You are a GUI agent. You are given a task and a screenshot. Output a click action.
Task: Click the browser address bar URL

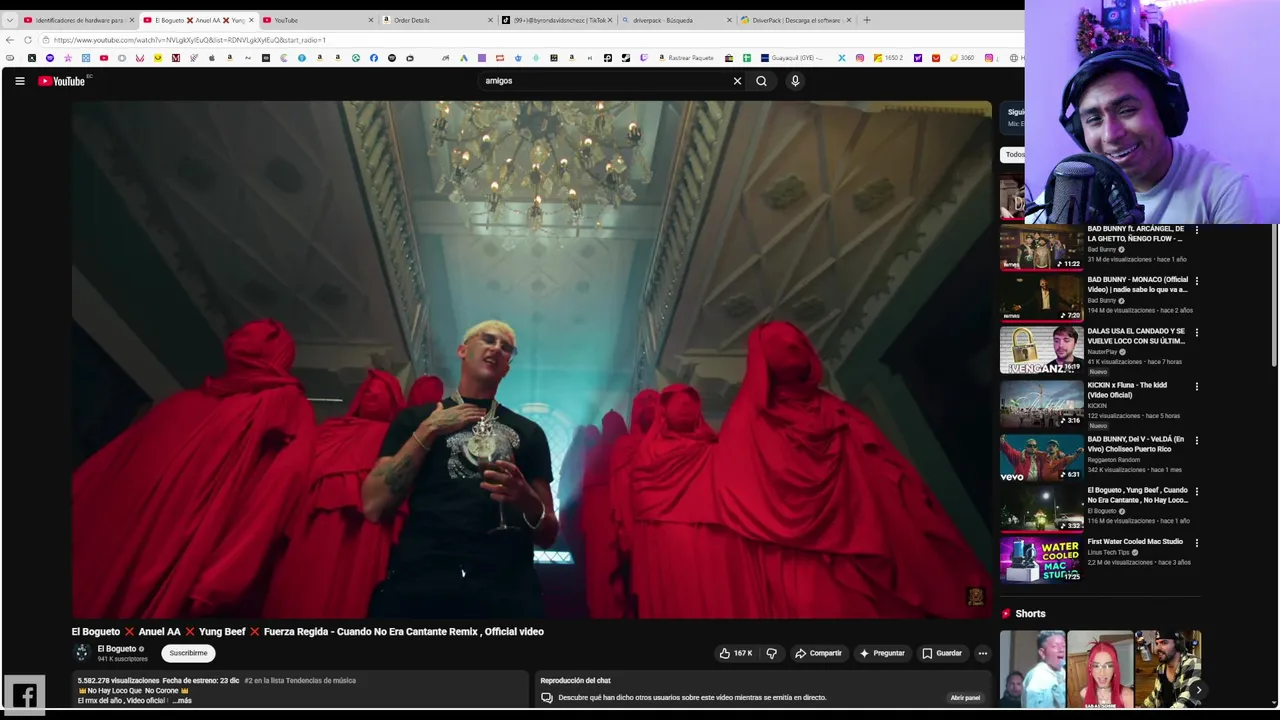[190, 40]
